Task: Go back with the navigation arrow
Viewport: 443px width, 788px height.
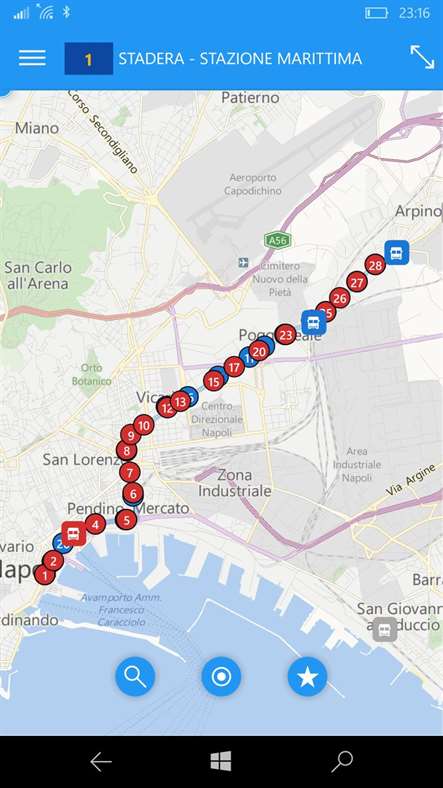Action: pyautogui.click(x=101, y=762)
